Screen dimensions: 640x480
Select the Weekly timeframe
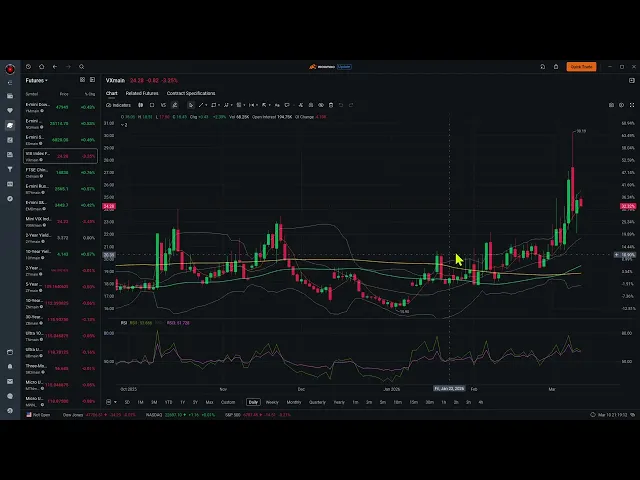(272, 402)
